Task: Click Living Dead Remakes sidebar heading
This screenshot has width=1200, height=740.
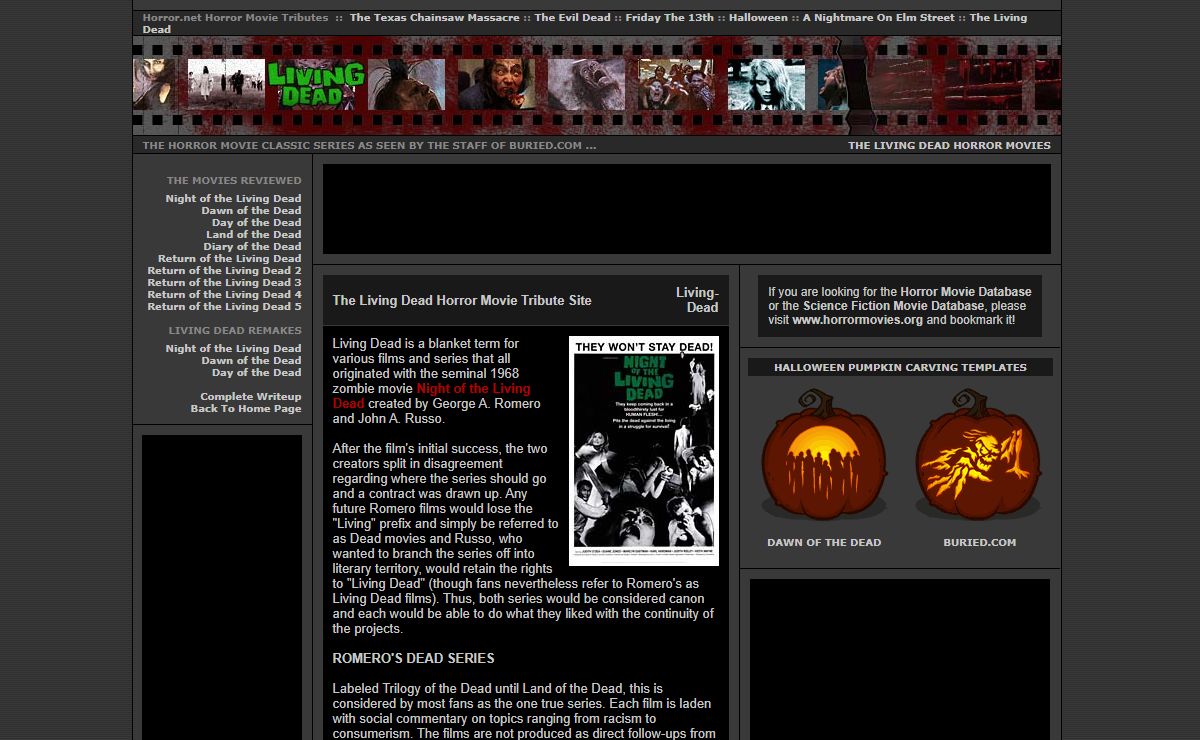Action: [x=235, y=331]
